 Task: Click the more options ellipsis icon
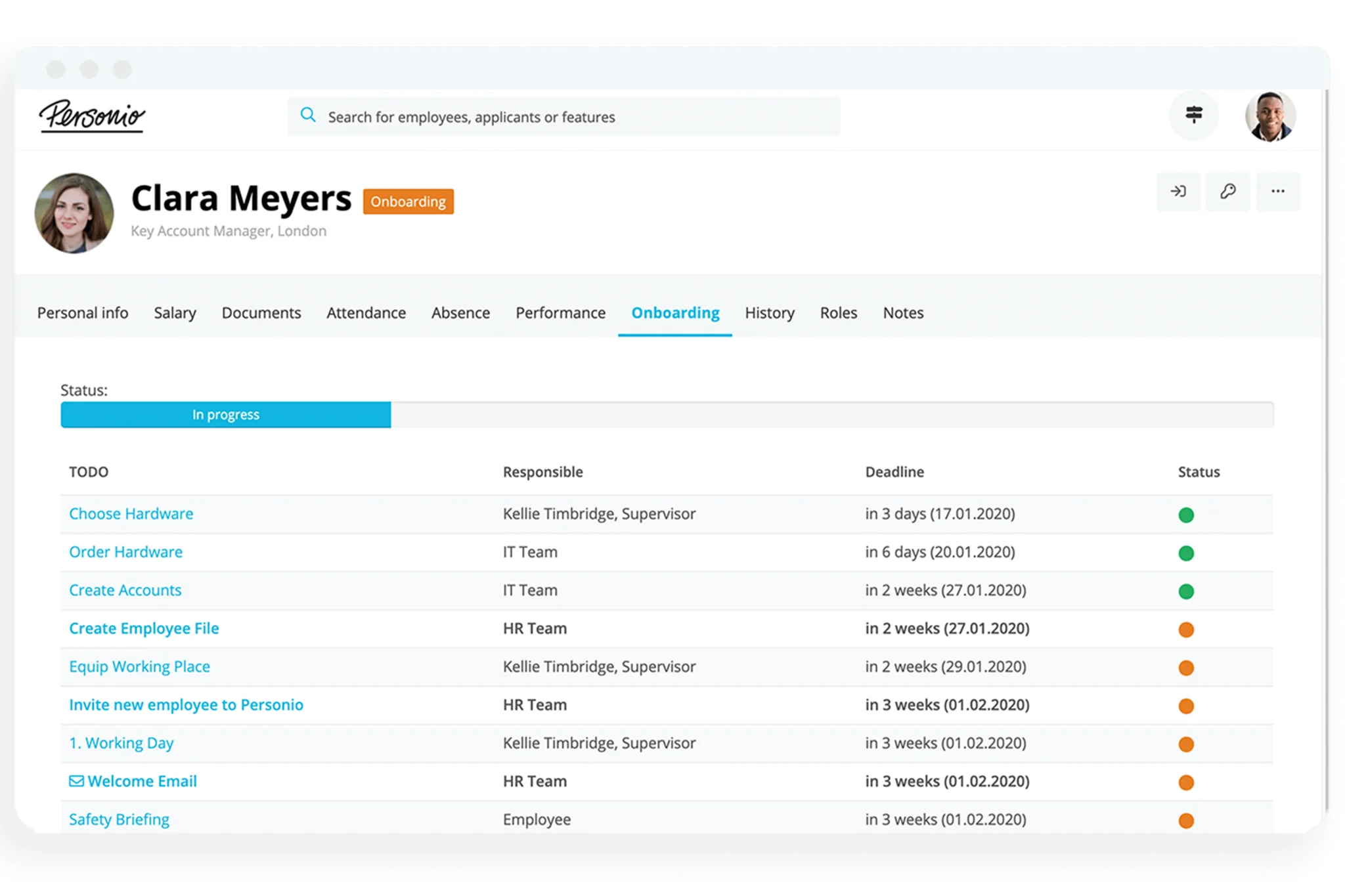1278,192
